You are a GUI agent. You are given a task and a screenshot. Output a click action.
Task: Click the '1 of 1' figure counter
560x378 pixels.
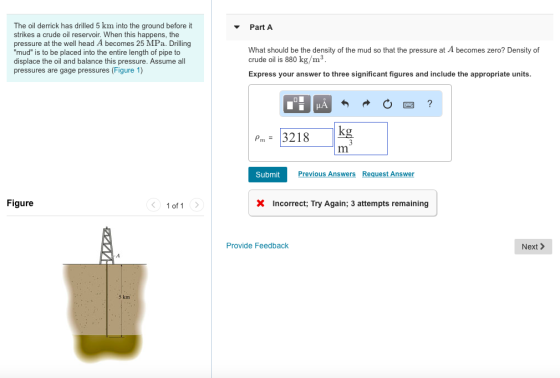175,206
